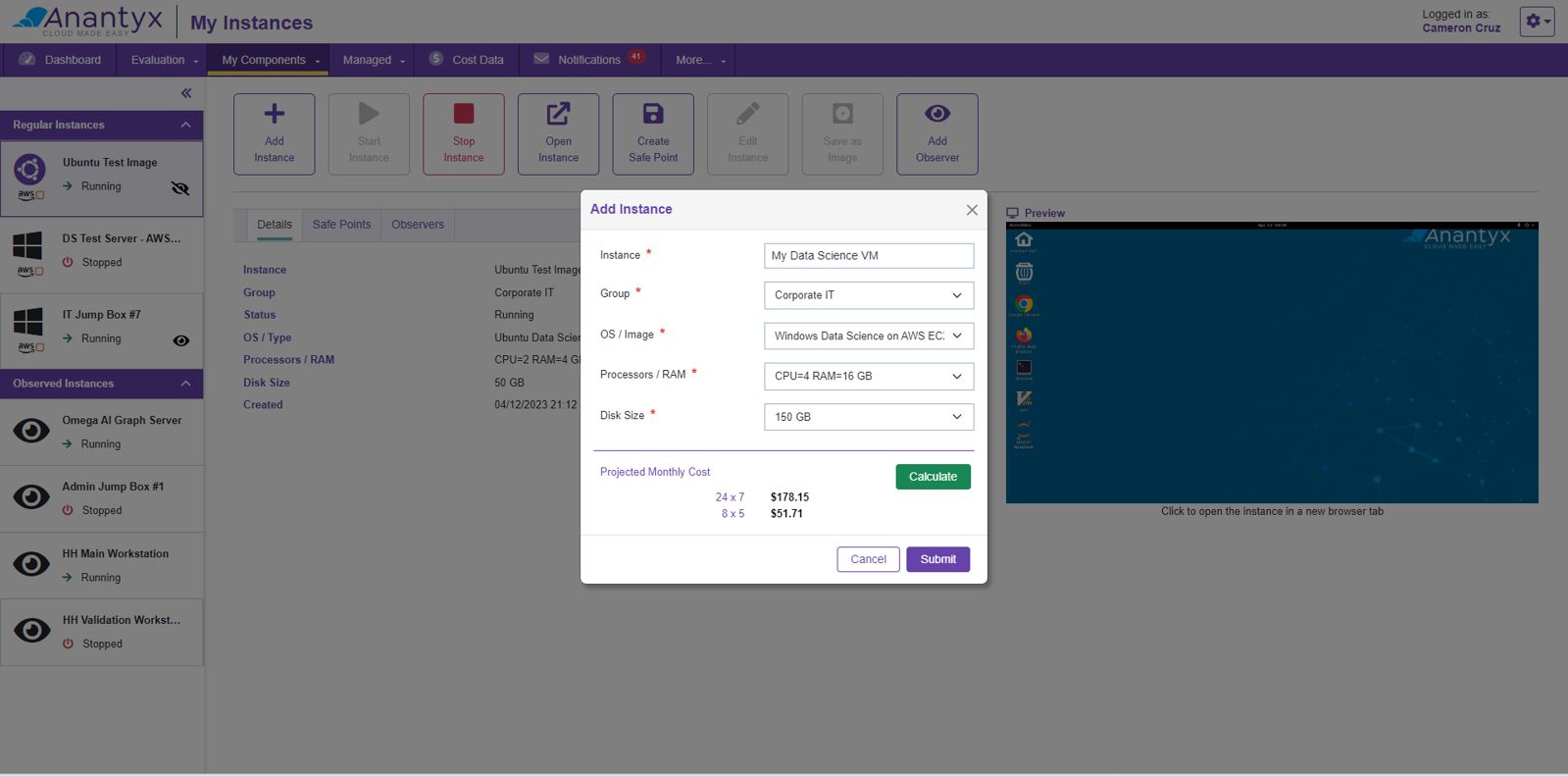Viewport: 1568px width, 776px height.
Task: Collapse the sidebar with double-chevron icon
Action: 186,93
